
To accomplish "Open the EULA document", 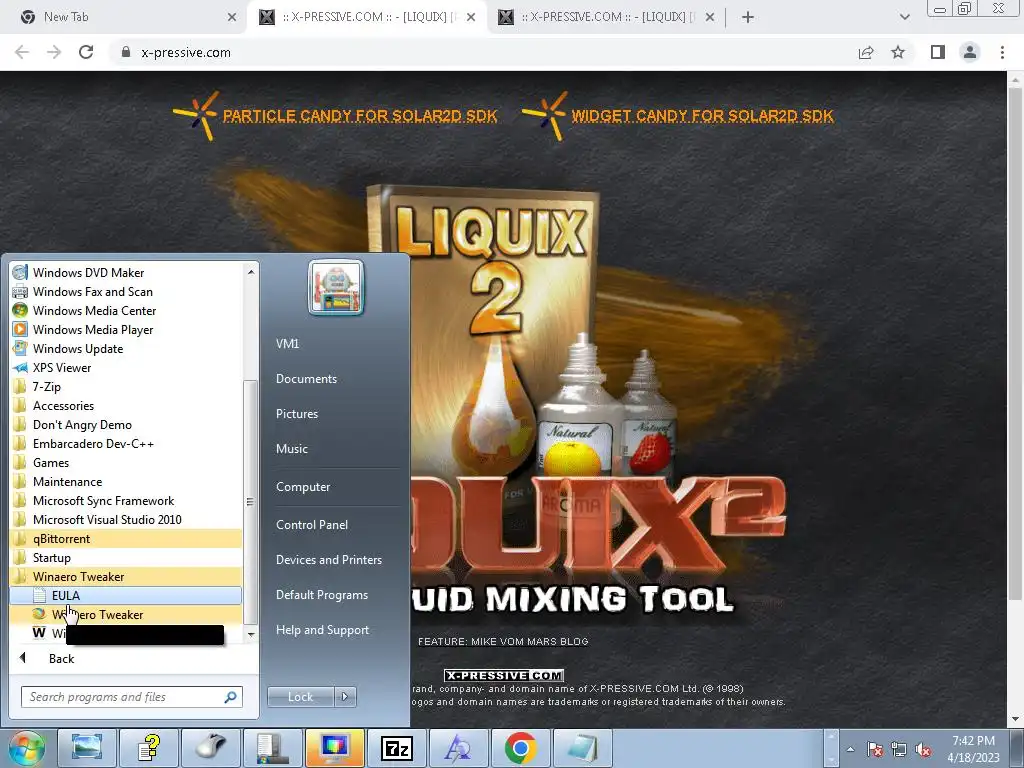I will pyautogui.click(x=126, y=595).
